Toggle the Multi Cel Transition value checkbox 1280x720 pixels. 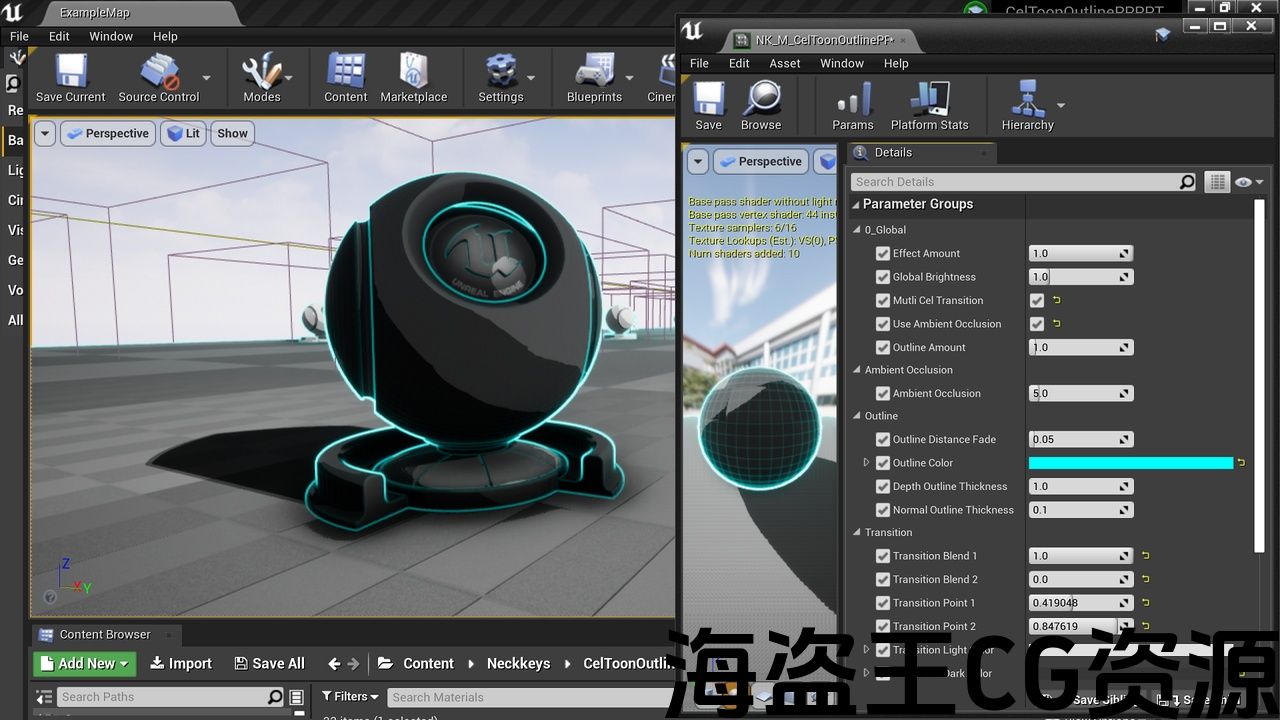1037,300
